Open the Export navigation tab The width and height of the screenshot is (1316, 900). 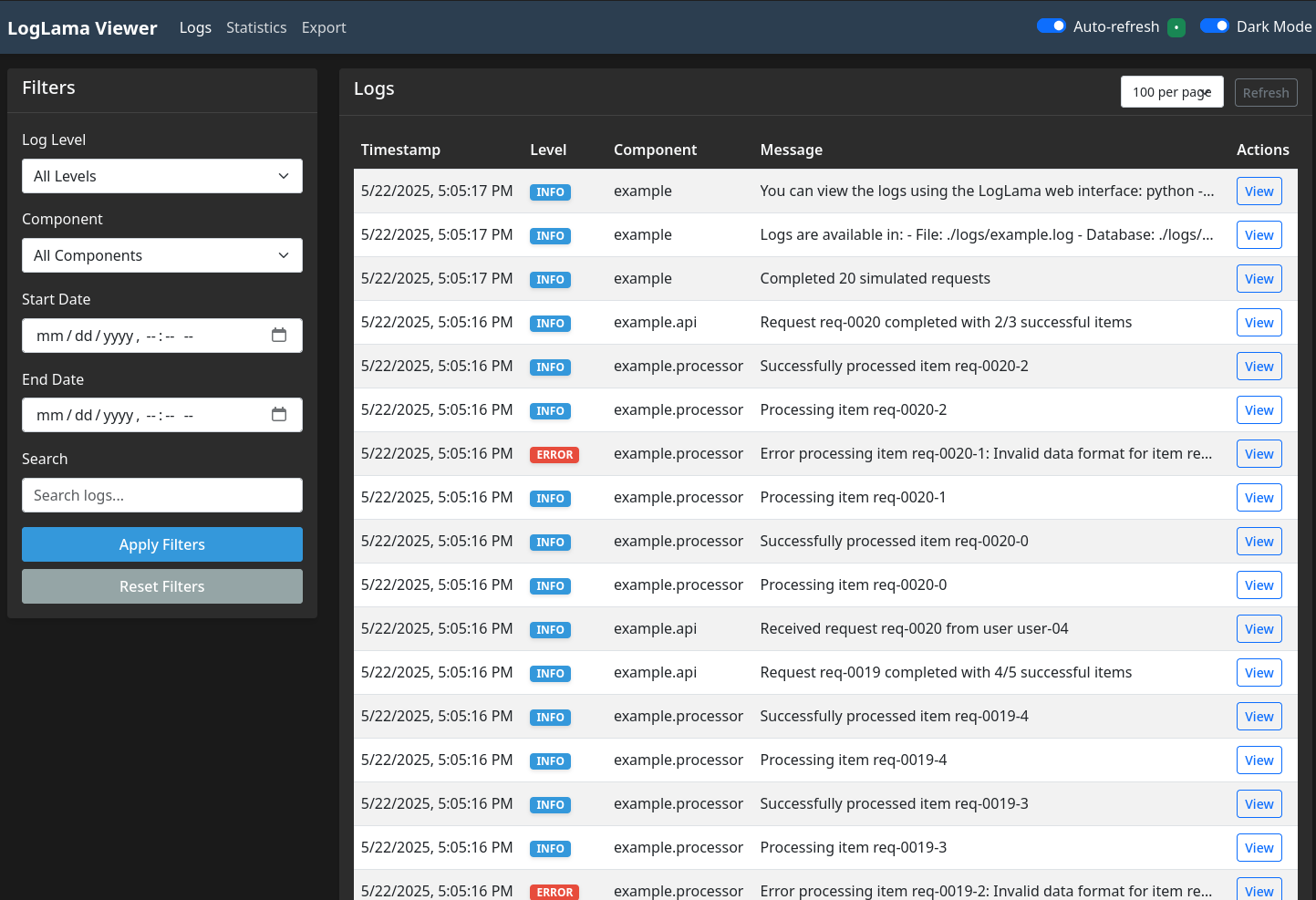coord(324,27)
